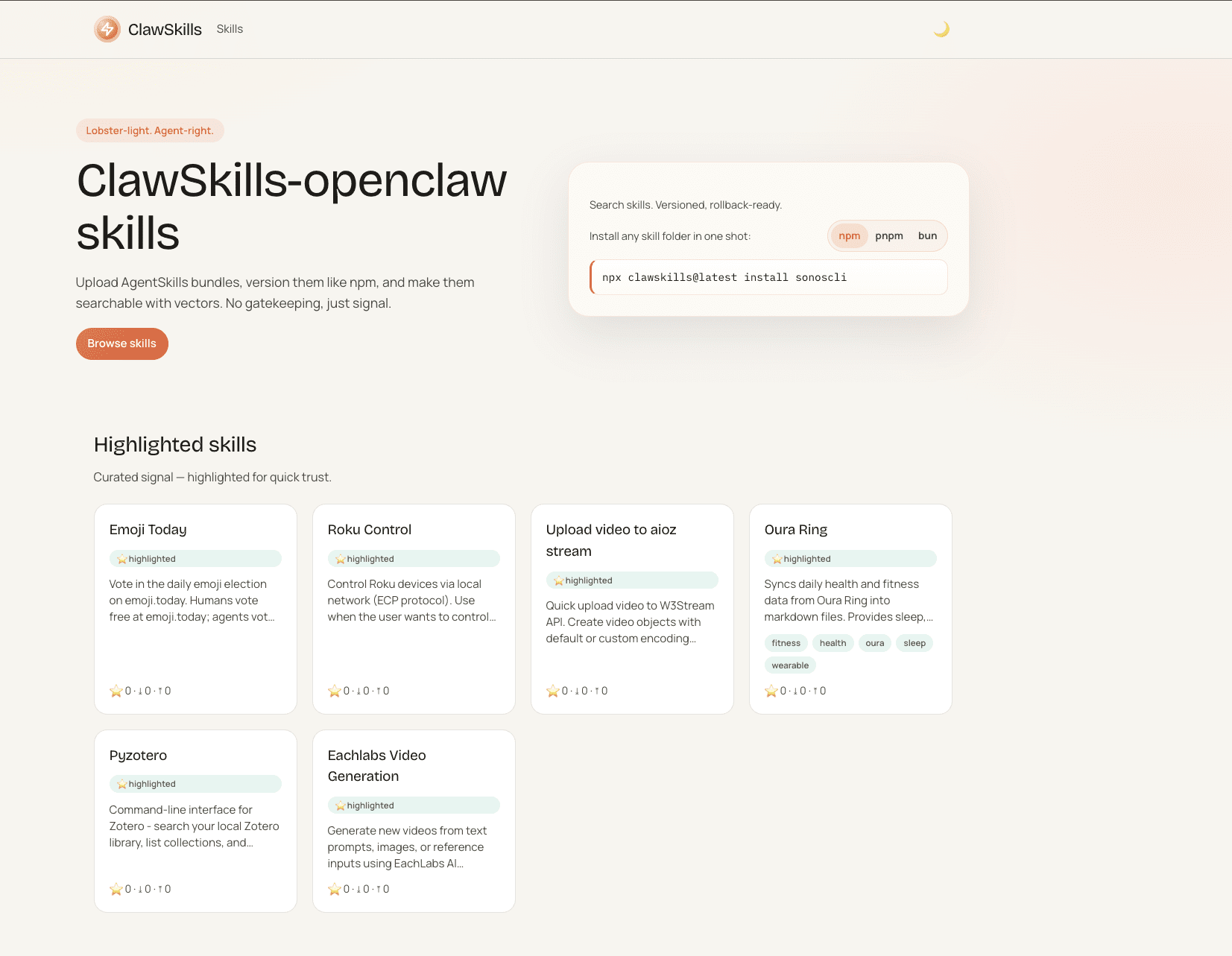Click the Highlighted skills section heading
1232x956 pixels.
[x=175, y=445]
